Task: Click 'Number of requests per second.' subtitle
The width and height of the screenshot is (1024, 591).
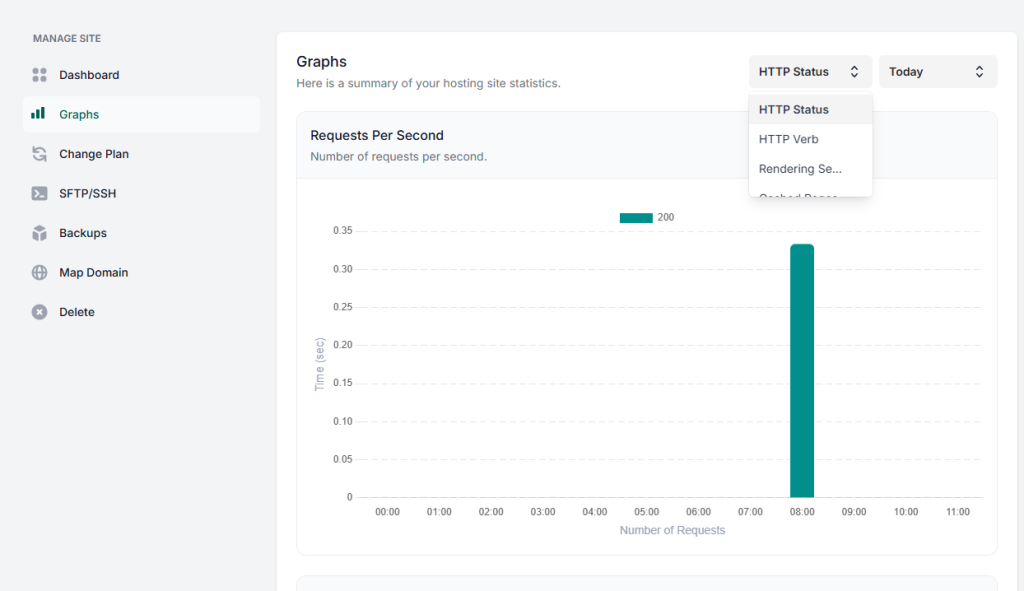Action: [x=398, y=157]
